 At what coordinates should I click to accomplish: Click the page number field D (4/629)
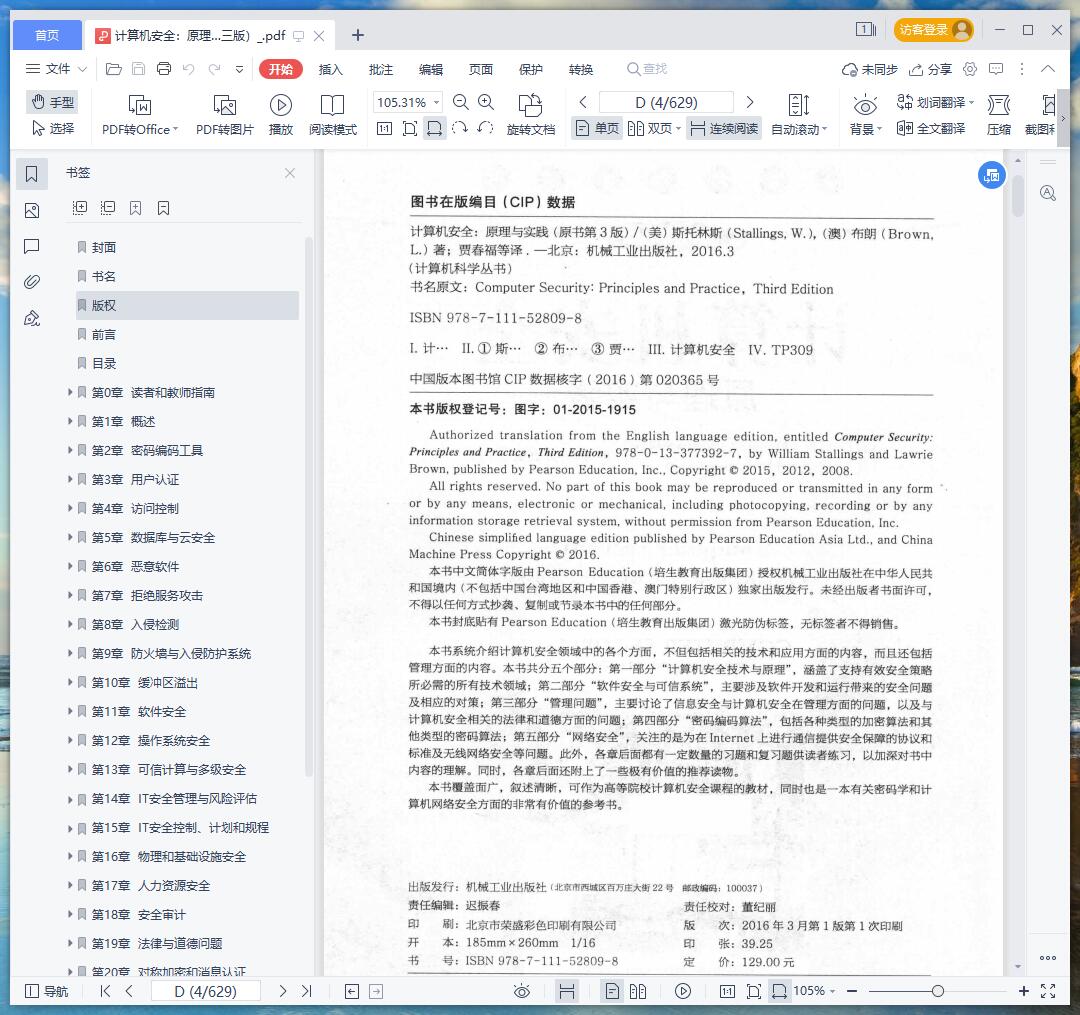pos(666,102)
